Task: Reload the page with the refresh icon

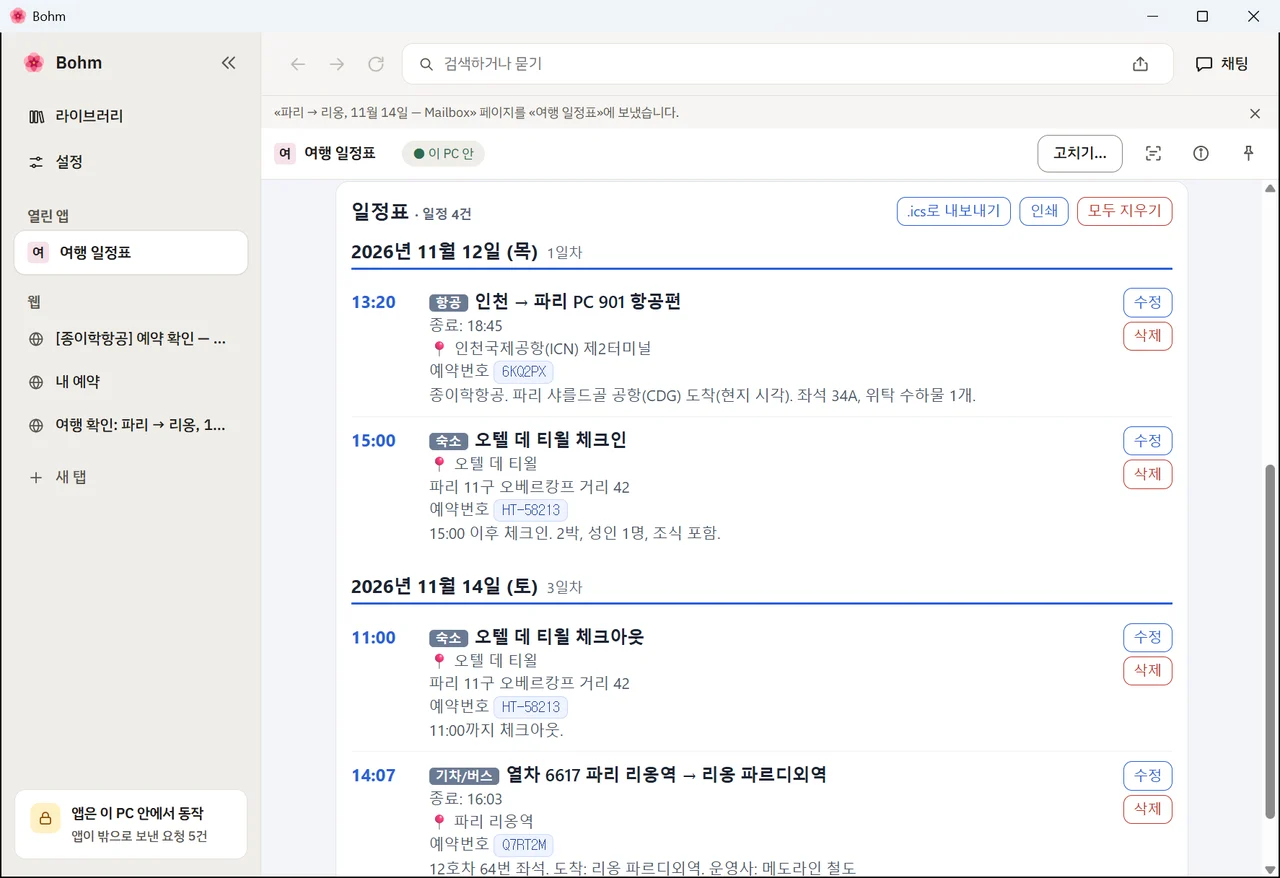Action: (376, 64)
